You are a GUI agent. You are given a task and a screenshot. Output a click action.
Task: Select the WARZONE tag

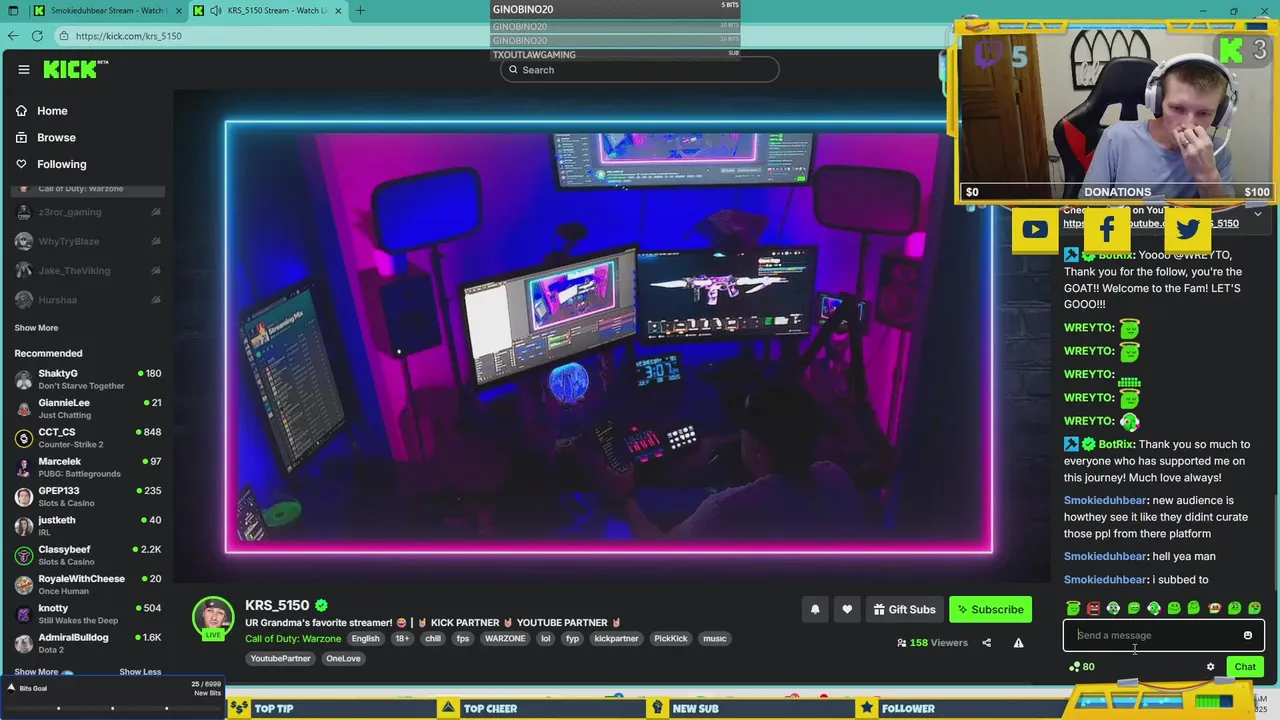click(x=505, y=638)
